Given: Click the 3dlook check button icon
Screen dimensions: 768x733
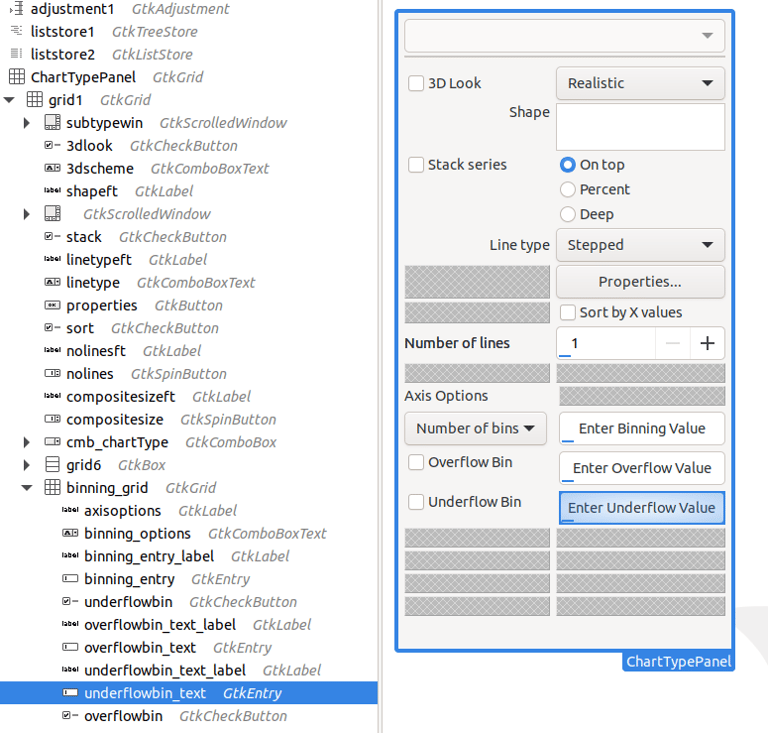Looking at the screenshot, I should pyautogui.click(x=52, y=145).
